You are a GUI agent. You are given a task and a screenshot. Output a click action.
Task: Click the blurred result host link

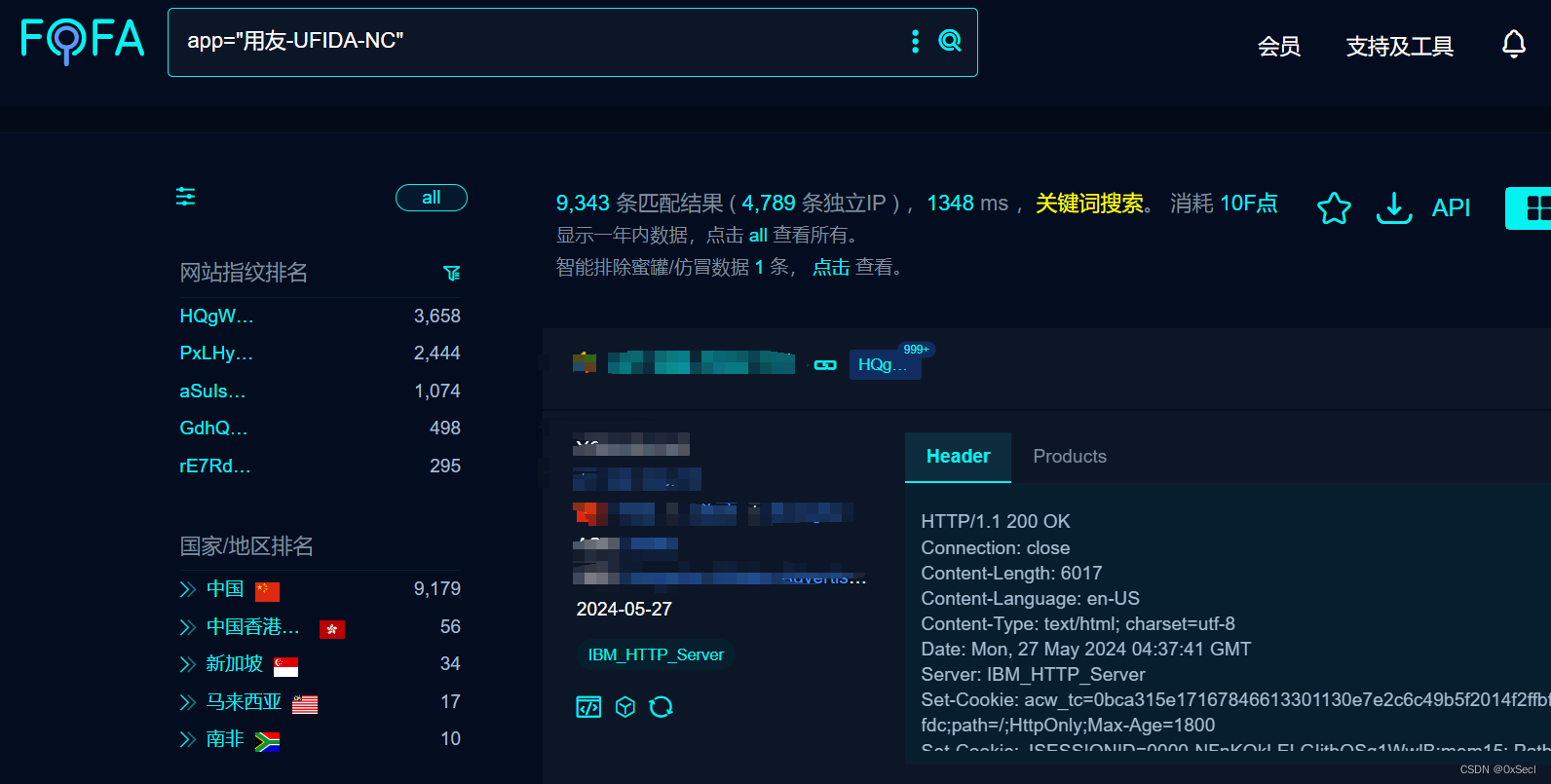(x=701, y=363)
